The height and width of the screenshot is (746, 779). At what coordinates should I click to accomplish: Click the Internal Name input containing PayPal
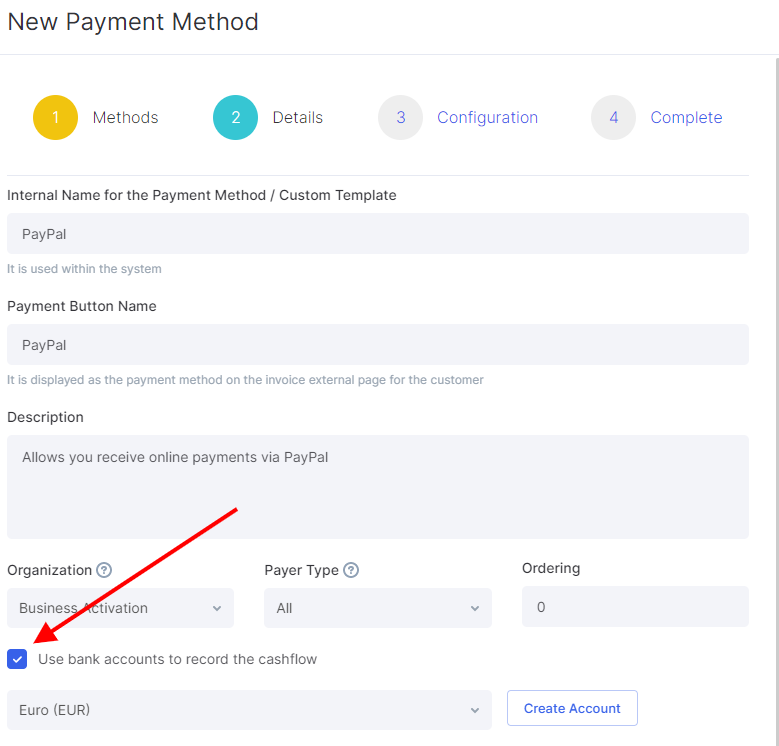[x=378, y=233]
